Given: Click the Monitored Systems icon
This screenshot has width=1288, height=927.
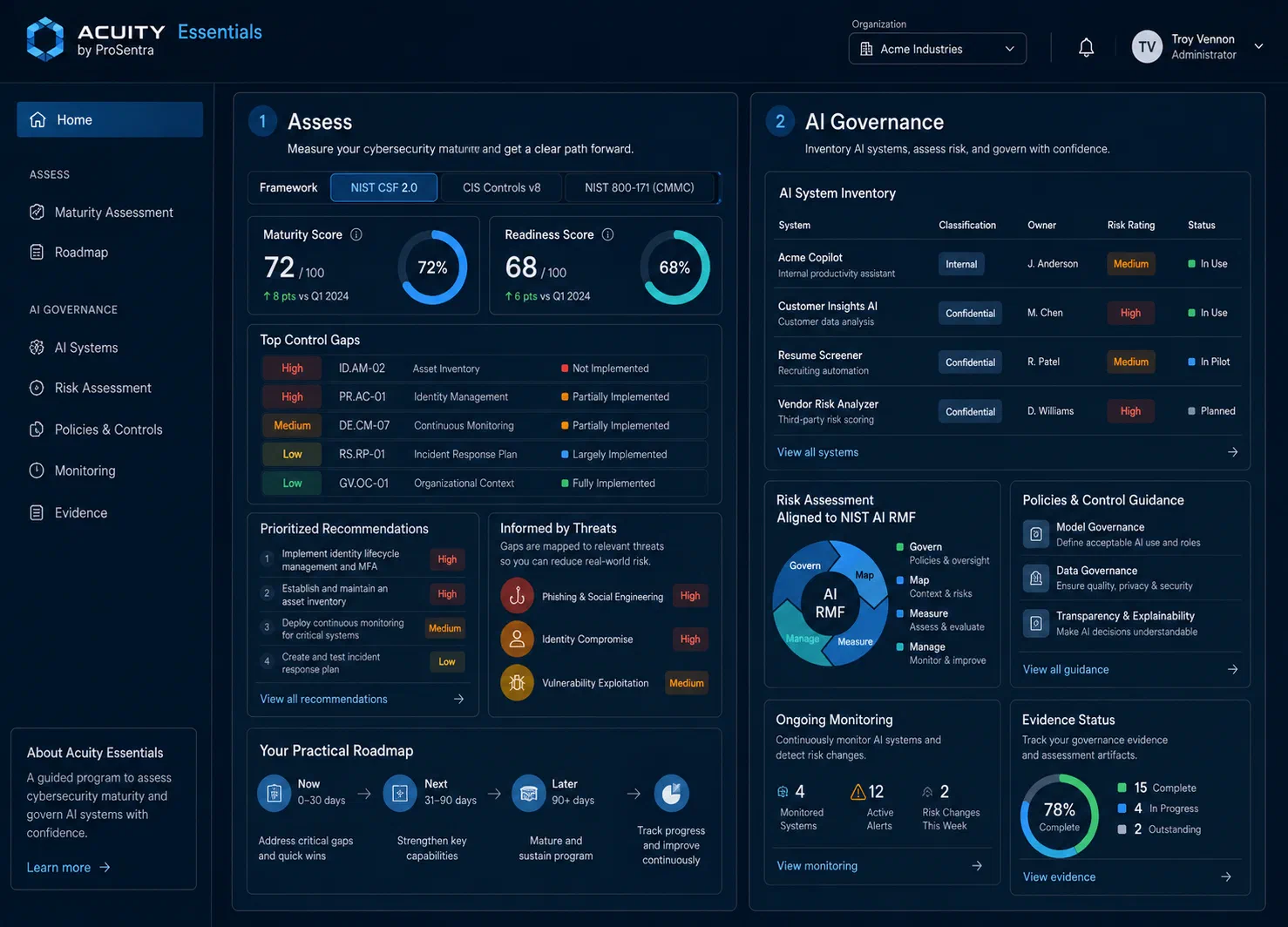Looking at the screenshot, I should coord(783,792).
